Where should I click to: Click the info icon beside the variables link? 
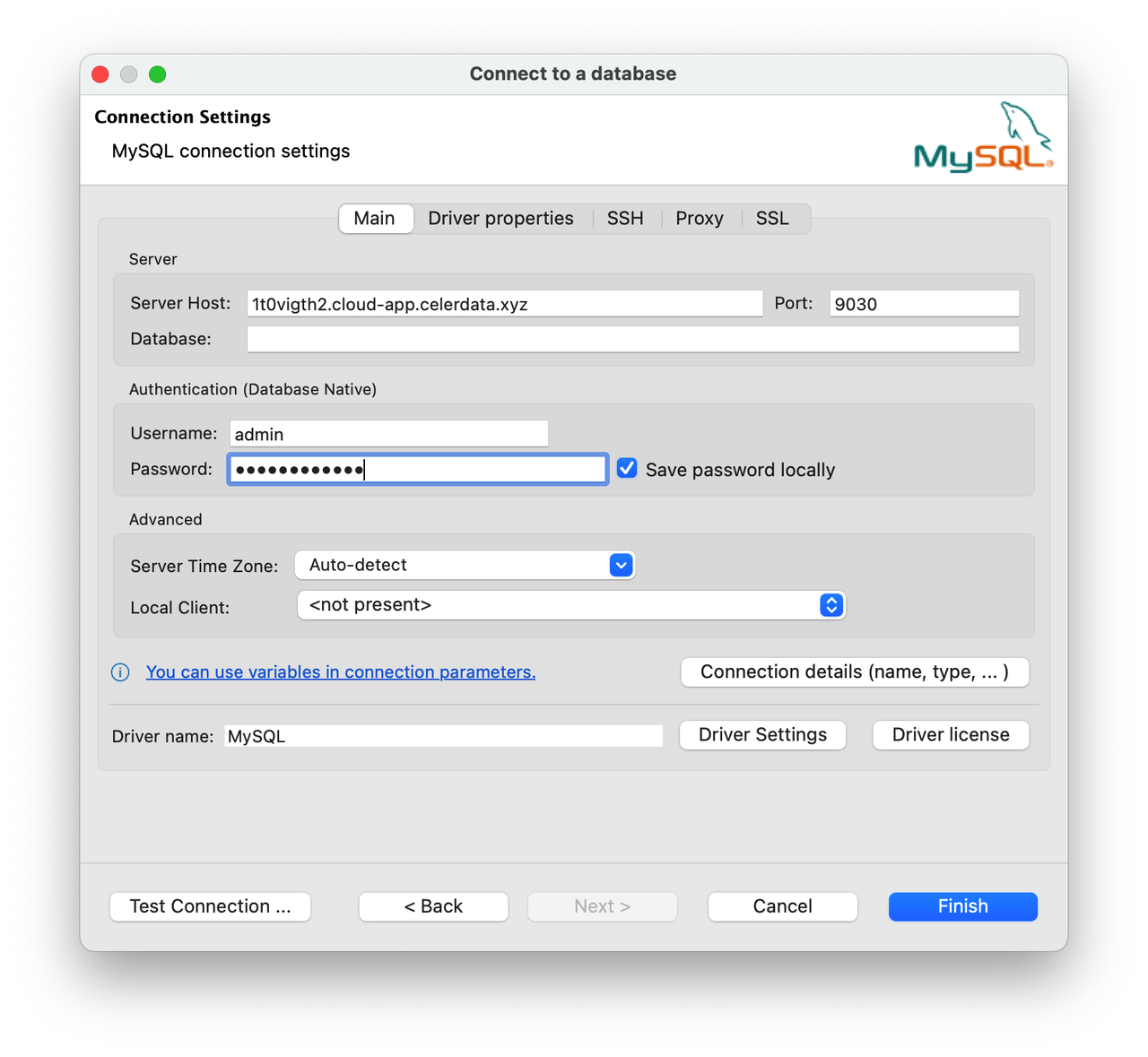(120, 671)
